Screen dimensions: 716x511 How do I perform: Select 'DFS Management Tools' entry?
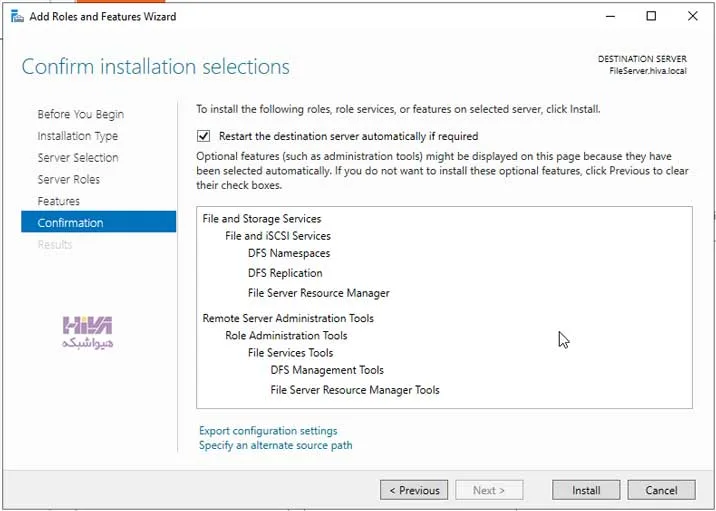point(327,370)
